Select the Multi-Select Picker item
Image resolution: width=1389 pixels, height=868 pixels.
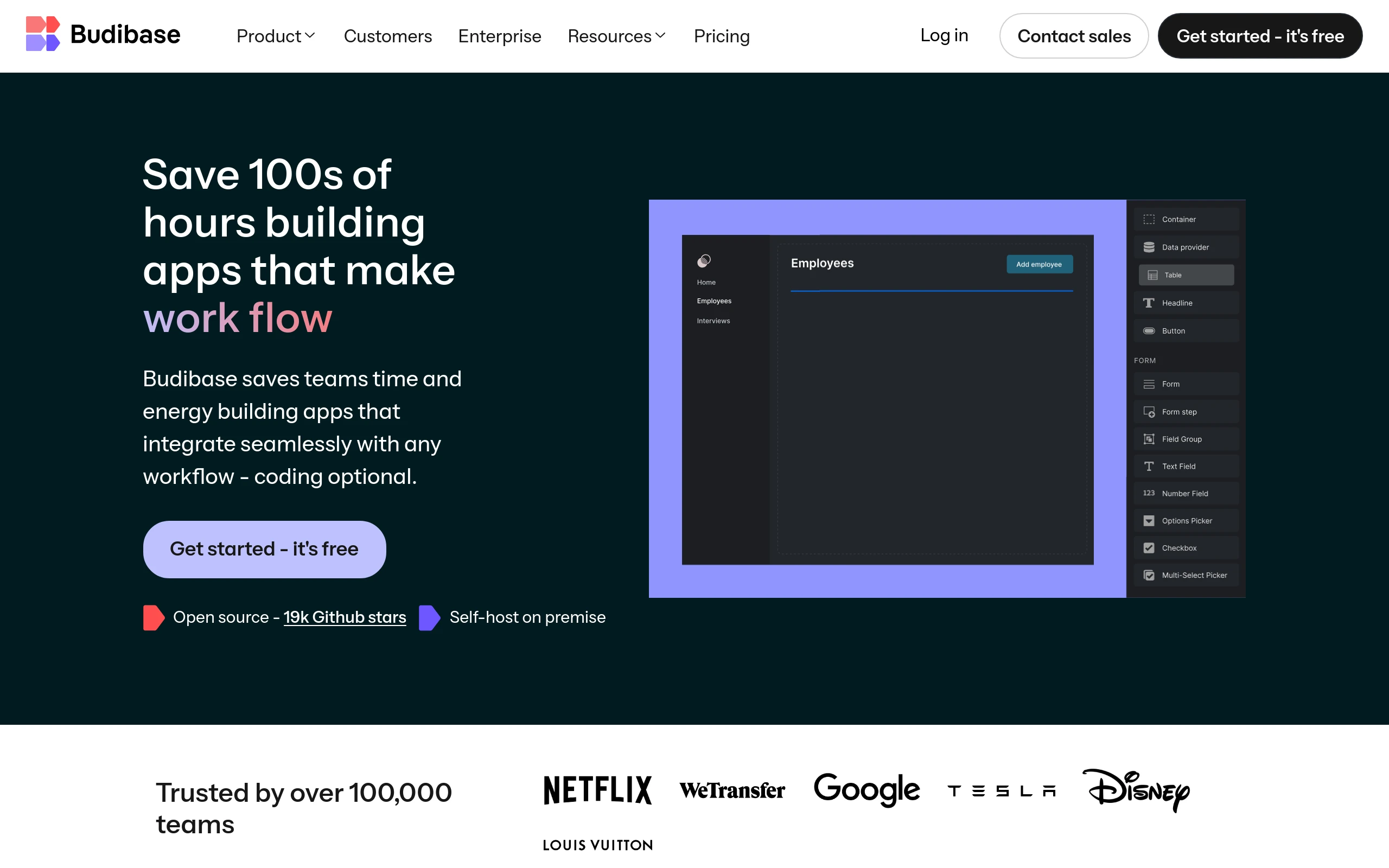pos(1186,575)
